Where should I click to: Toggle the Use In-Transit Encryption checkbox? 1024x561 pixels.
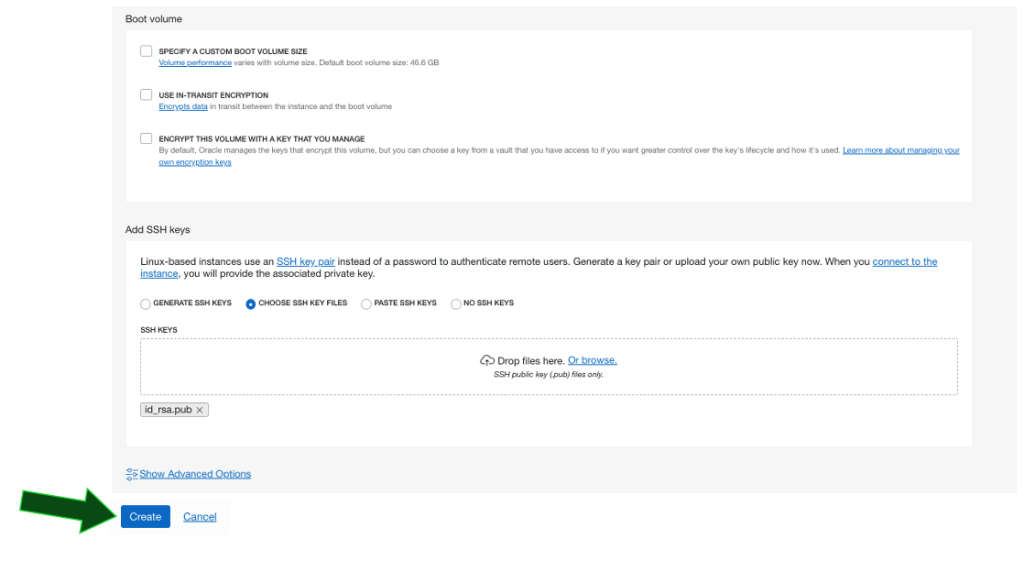tap(146, 95)
